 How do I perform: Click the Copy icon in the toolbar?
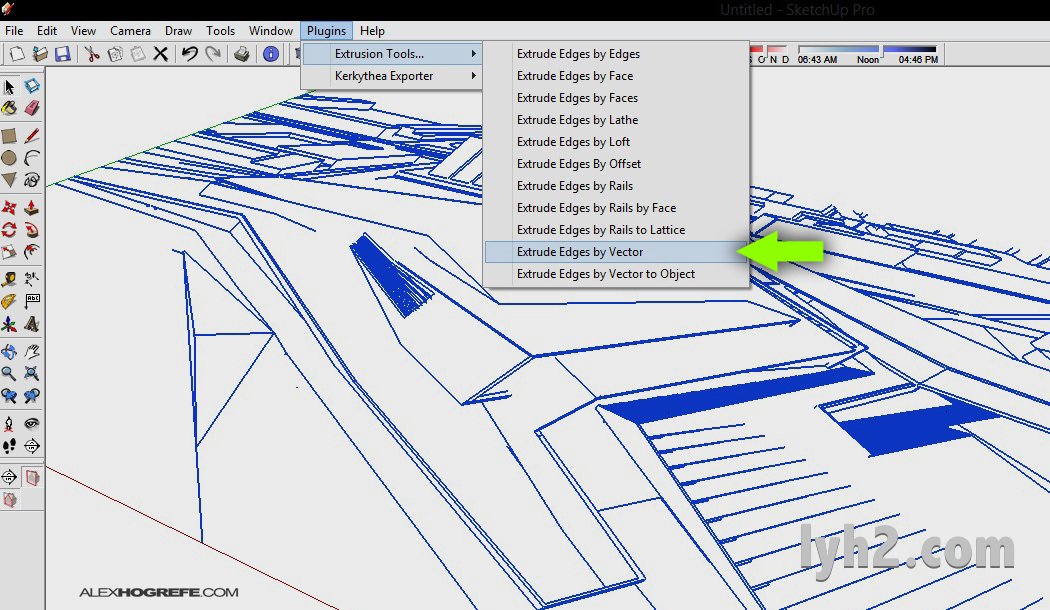click(x=115, y=54)
